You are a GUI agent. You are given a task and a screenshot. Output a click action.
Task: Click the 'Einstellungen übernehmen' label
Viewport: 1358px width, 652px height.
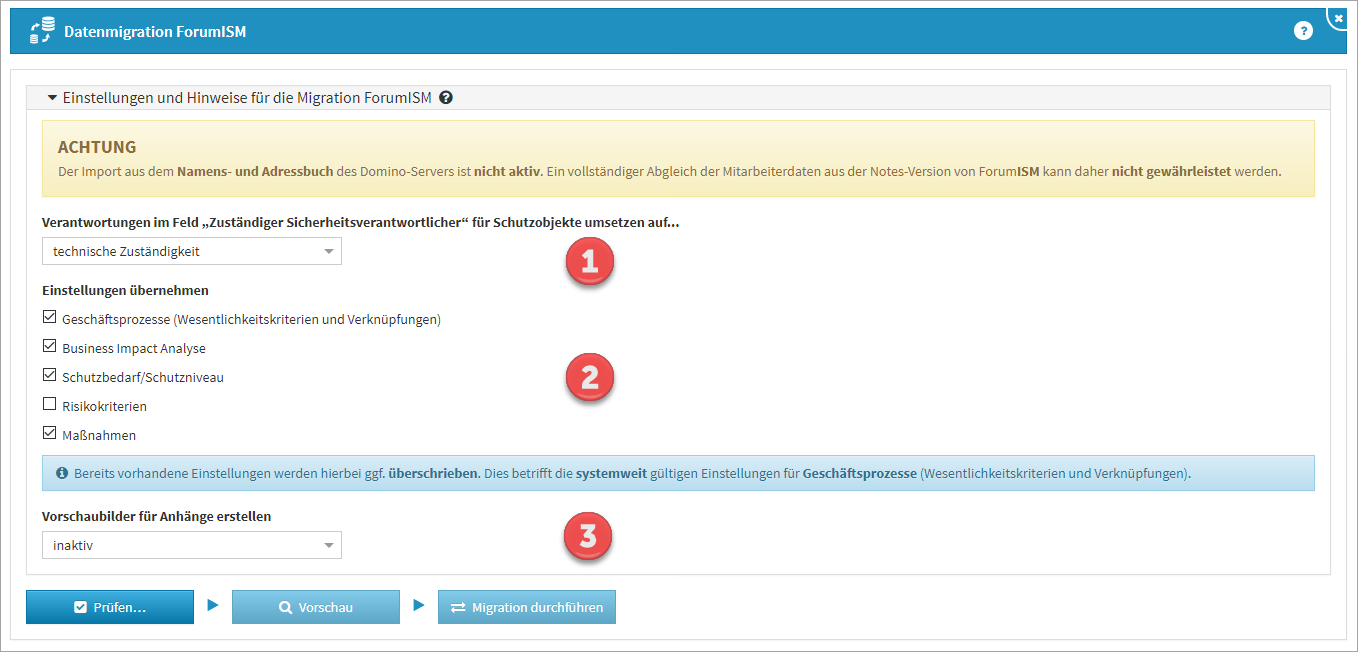(125, 291)
